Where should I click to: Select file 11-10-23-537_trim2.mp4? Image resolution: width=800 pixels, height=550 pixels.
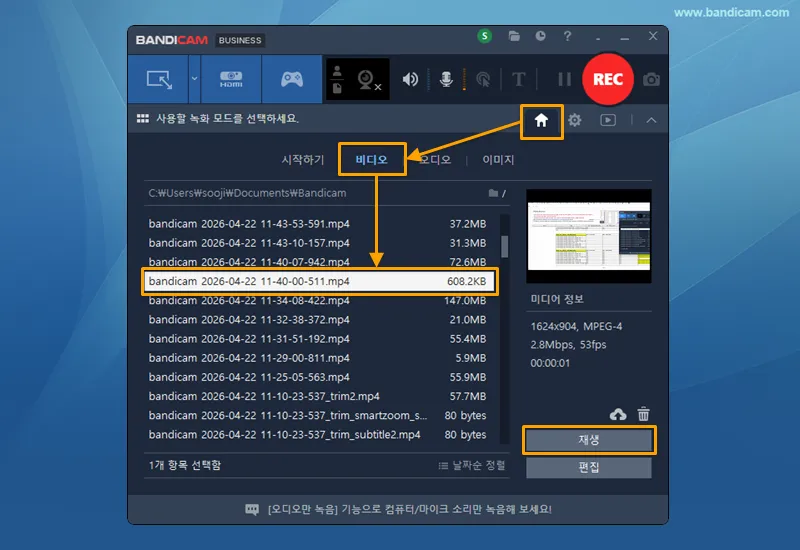click(317, 396)
